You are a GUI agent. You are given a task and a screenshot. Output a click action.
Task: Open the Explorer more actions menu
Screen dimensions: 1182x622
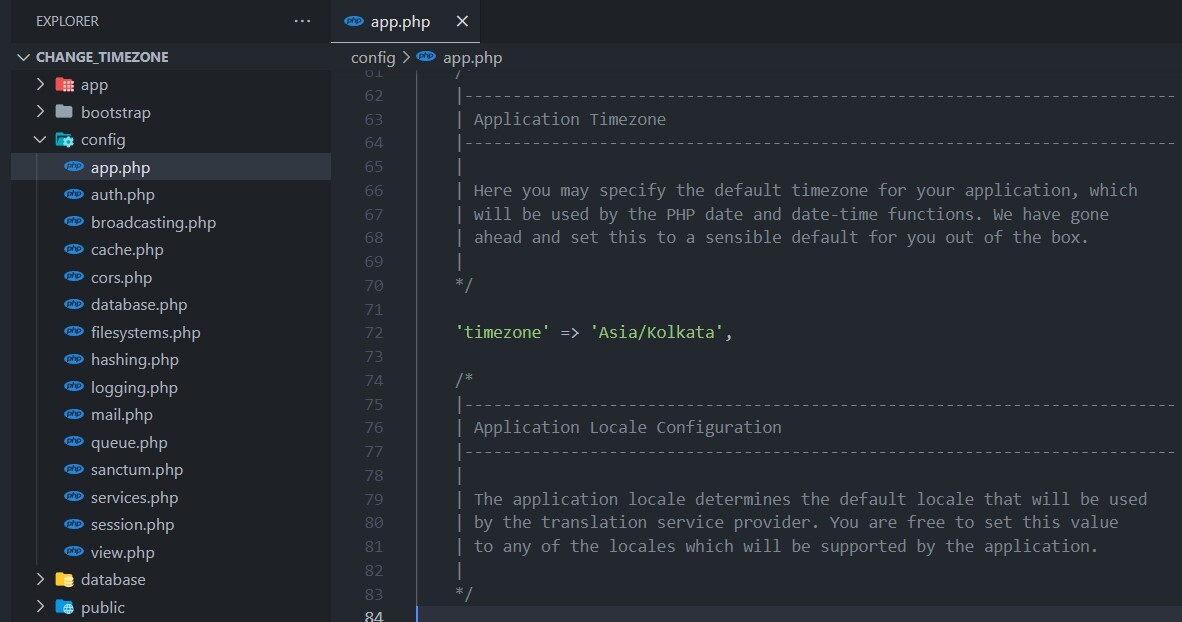click(301, 20)
